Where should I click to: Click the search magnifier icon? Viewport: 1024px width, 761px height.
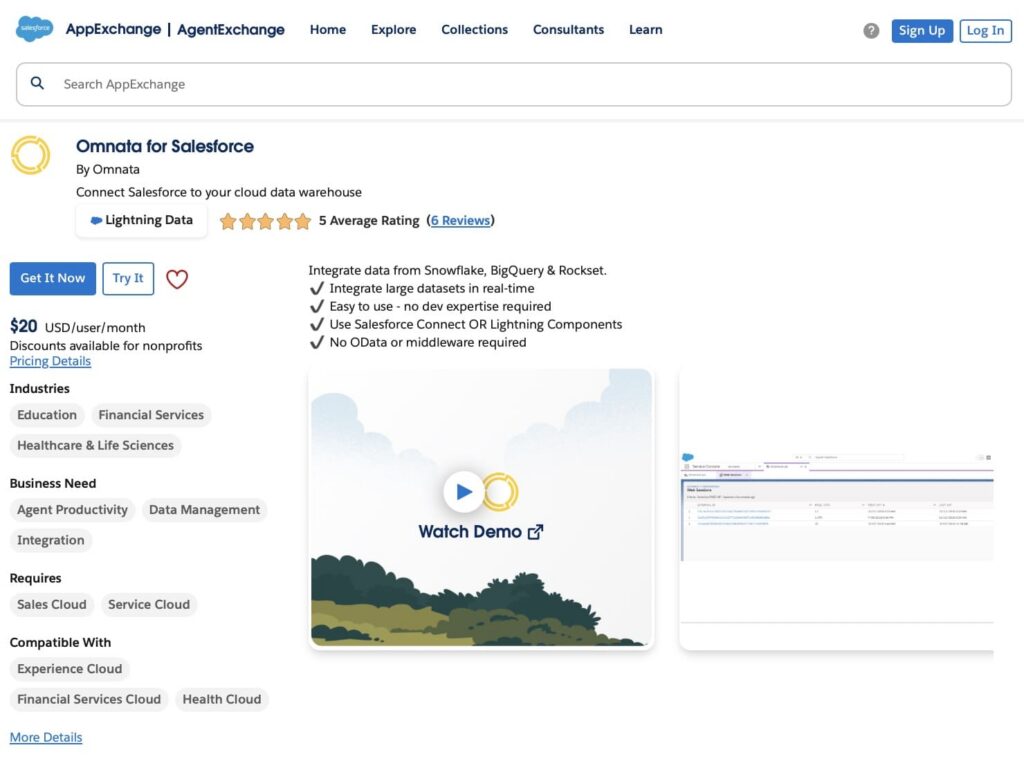pos(38,84)
